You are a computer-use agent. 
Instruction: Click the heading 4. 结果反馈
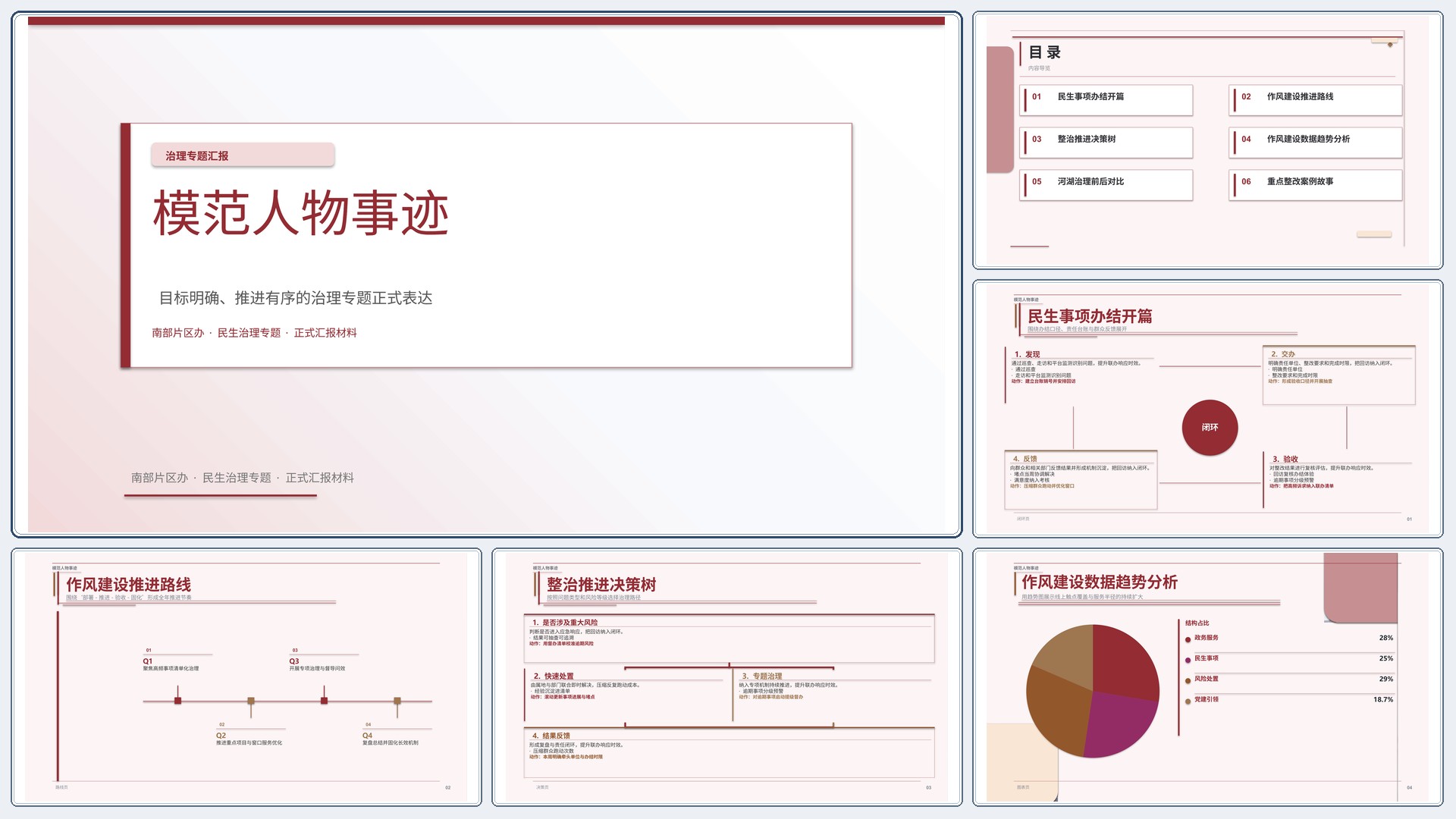click(551, 736)
